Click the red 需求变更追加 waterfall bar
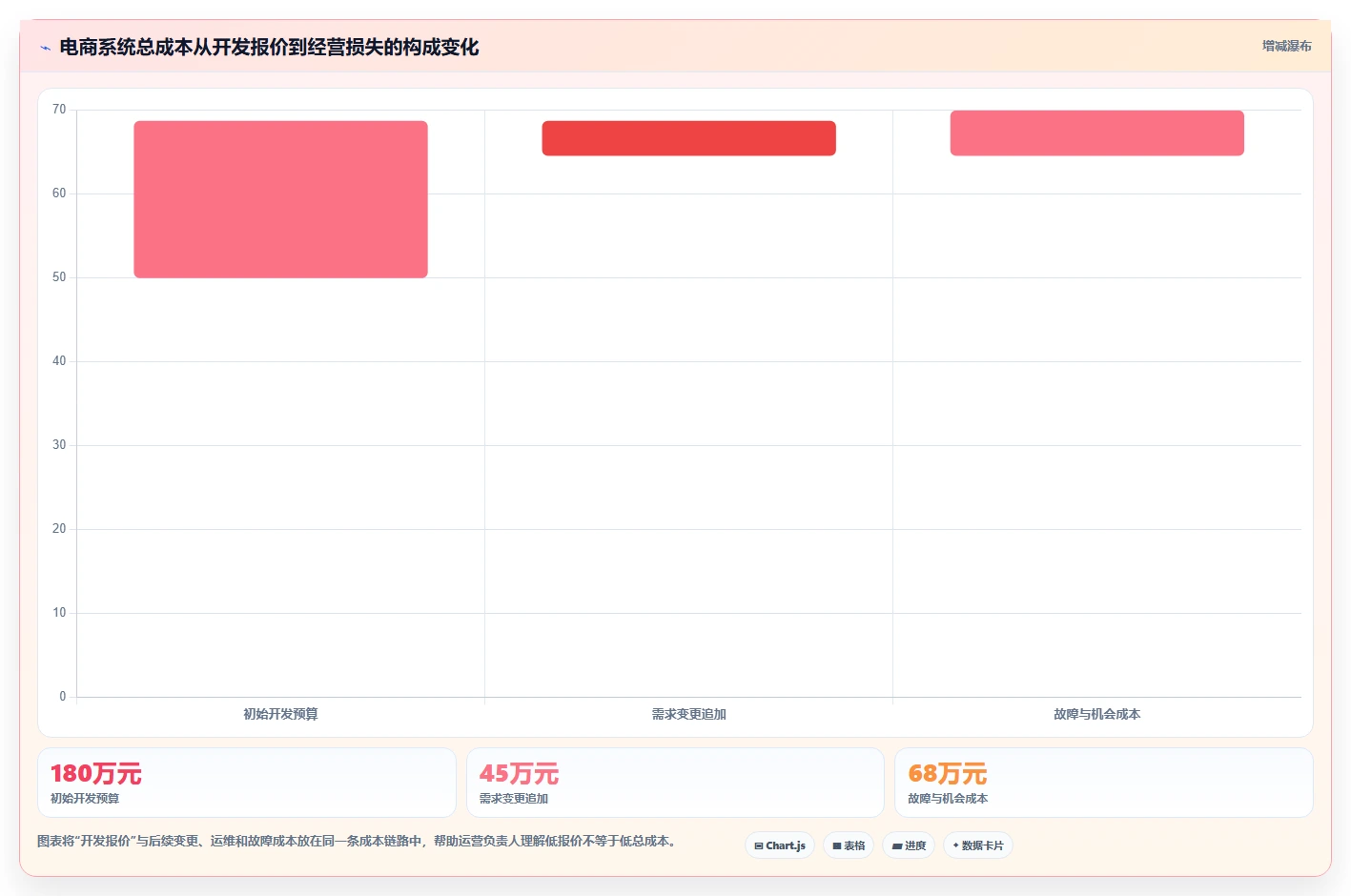Viewport: 1351px width, 896px height. [688, 138]
